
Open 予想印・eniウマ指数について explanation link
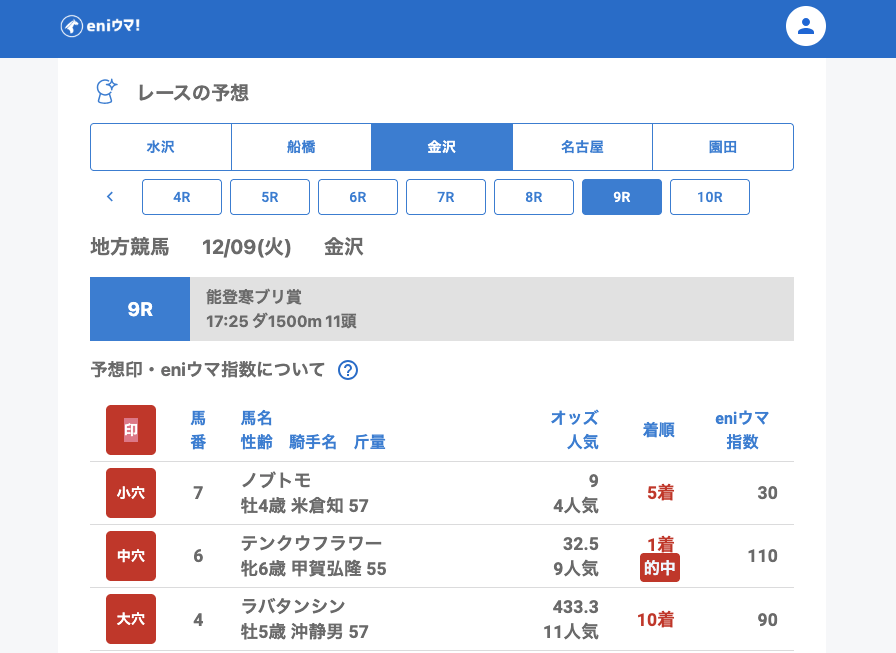(208, 370)
